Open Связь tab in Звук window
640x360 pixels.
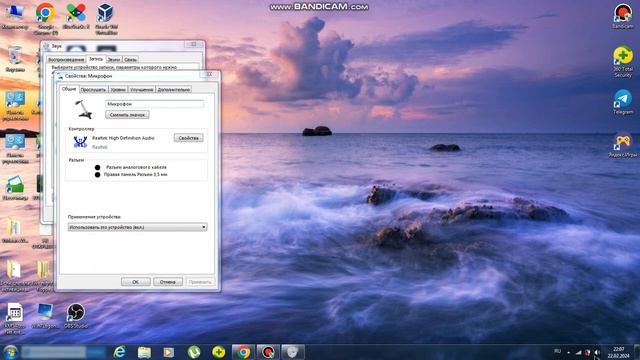(x=130, y=60)
